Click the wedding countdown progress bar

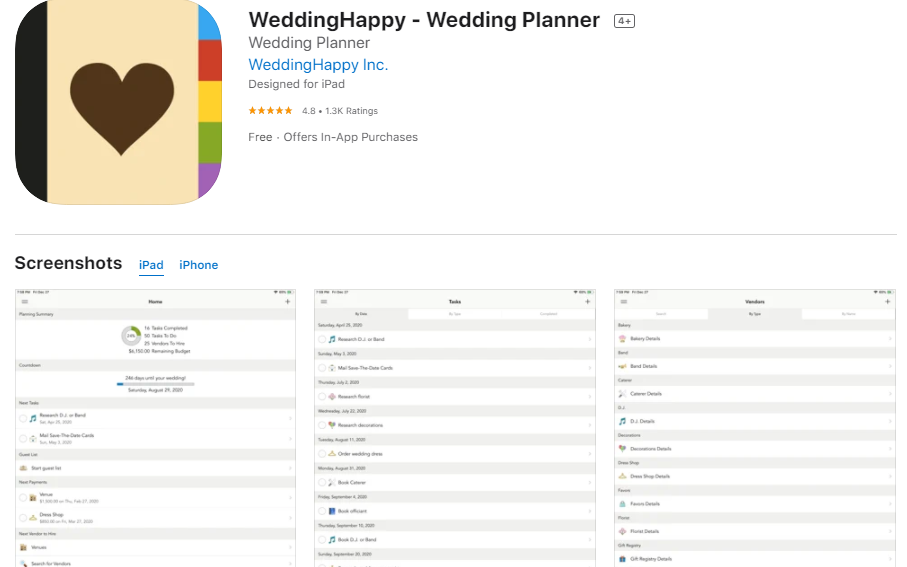point(156,384)
